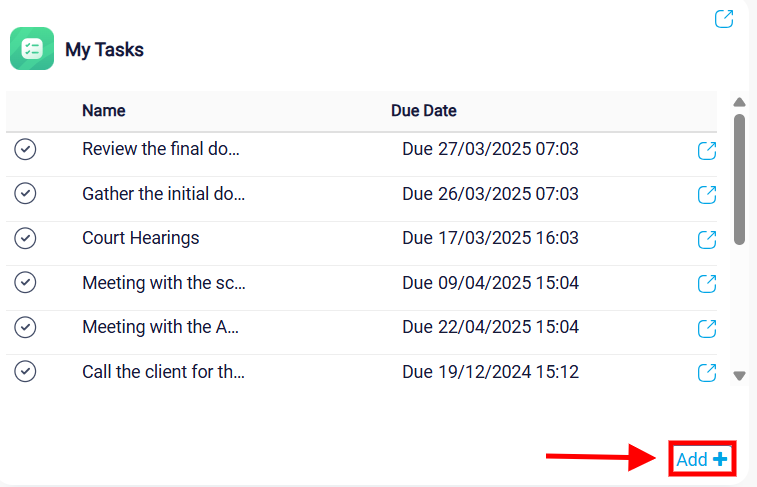Click the scrollbar up arrow
The image size is (757, 487).
[739, 102]
